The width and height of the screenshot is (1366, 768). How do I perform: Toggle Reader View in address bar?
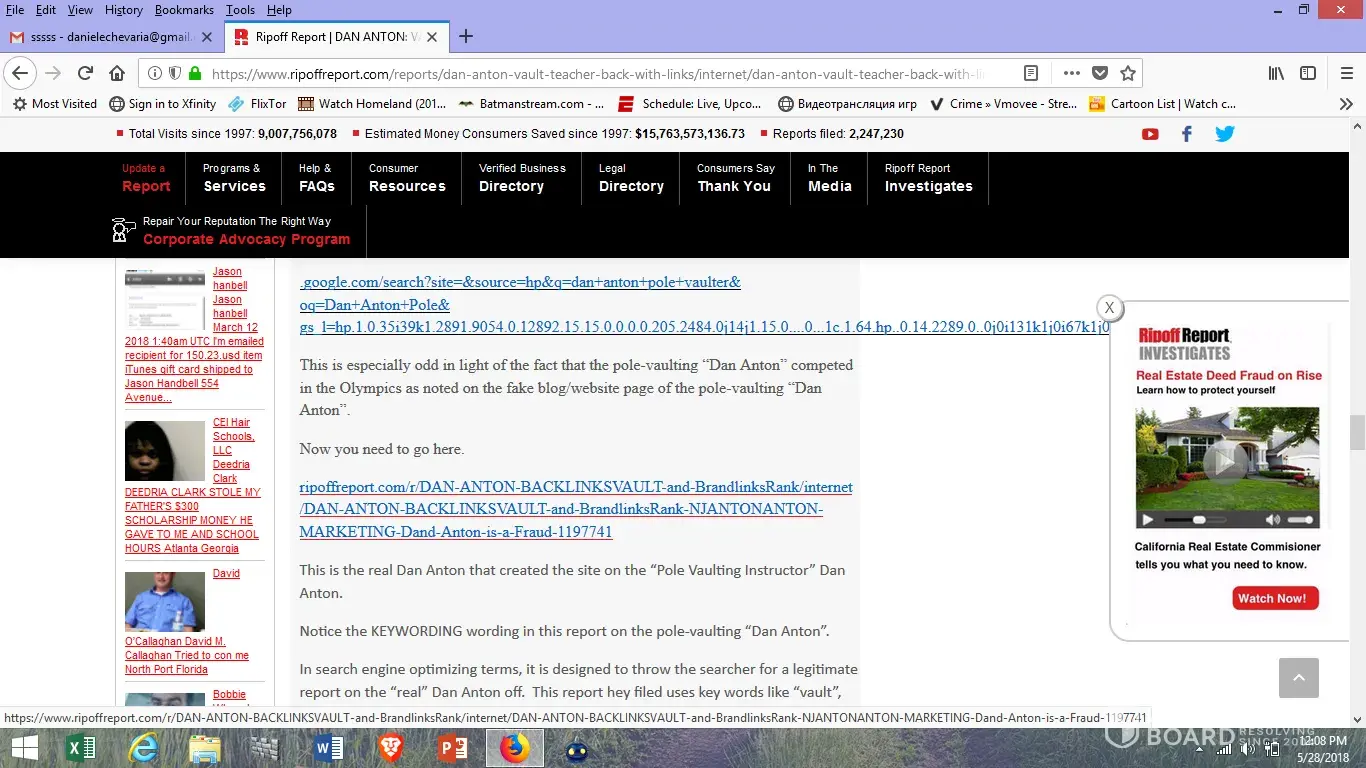pyautogui.click(x=1031, y=73)
